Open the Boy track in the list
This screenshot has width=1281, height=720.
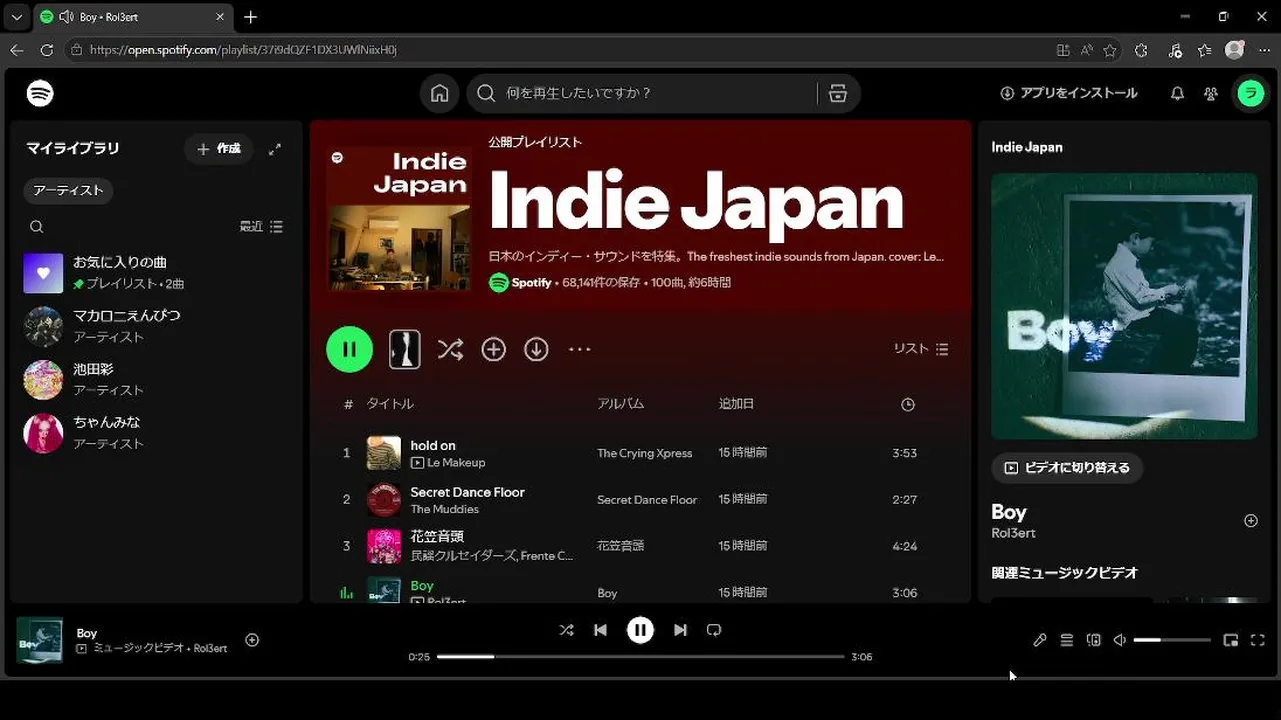[422, 586]
